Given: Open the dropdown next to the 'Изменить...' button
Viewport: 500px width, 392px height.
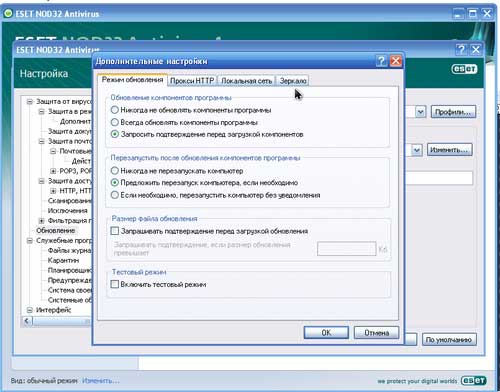Looking at the screenshot, I should click(x=417, y=150).
